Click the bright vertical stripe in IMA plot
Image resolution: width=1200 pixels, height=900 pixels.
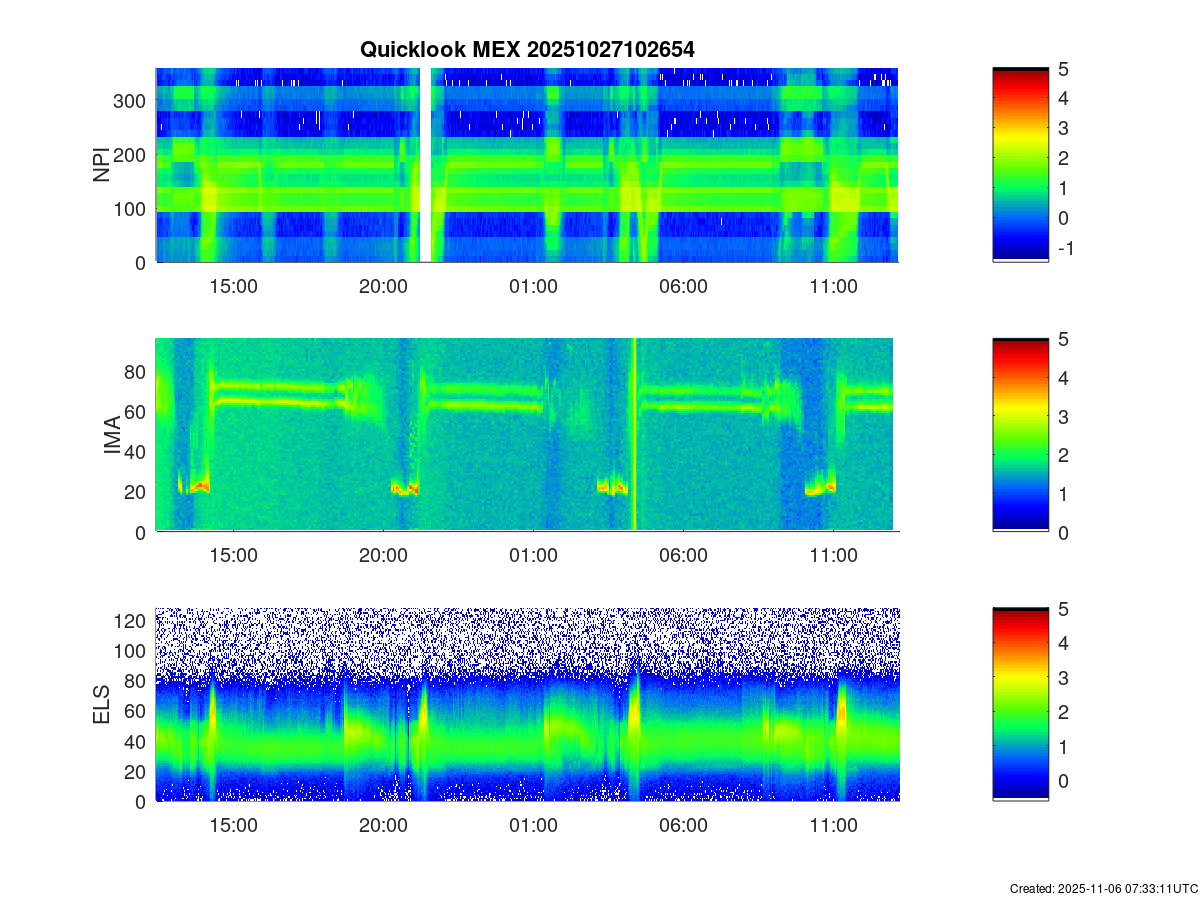pos(634,435)
